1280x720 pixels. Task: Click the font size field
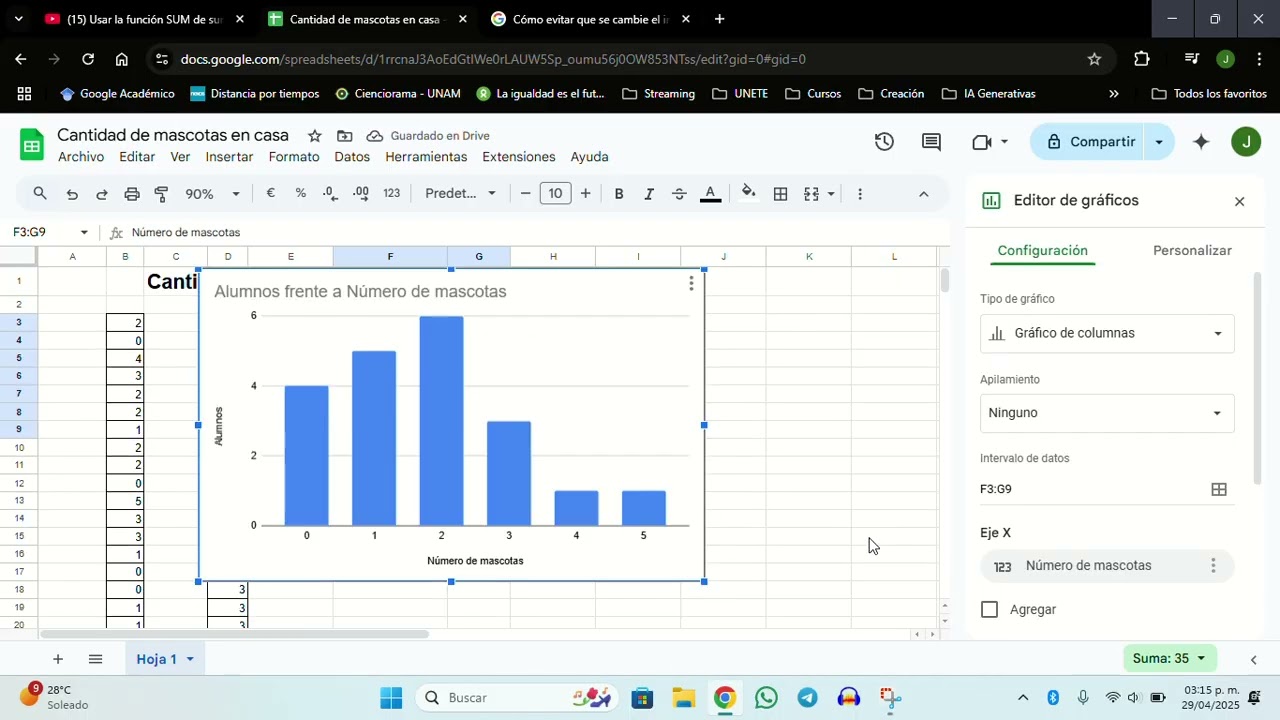point(555,194)
